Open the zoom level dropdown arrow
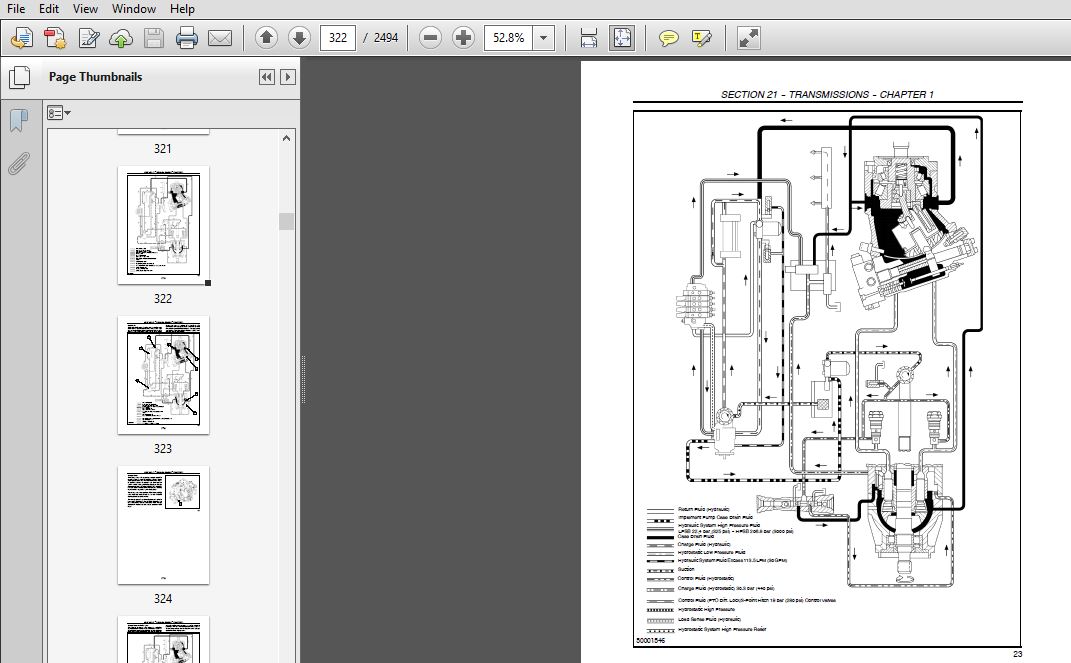Image resolution: width=1071 pixels, height=663 pixels. [544, 38]
